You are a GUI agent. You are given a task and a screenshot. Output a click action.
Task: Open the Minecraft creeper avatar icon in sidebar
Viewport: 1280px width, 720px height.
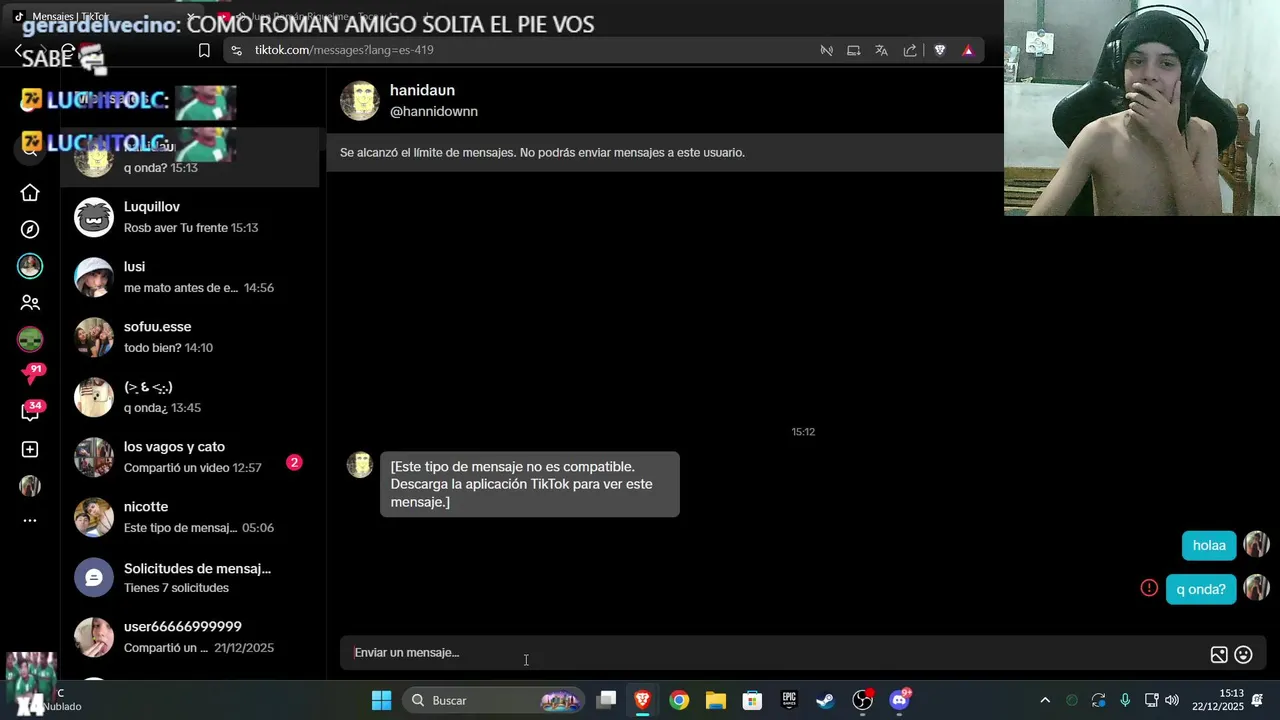(x=30, y=339)
